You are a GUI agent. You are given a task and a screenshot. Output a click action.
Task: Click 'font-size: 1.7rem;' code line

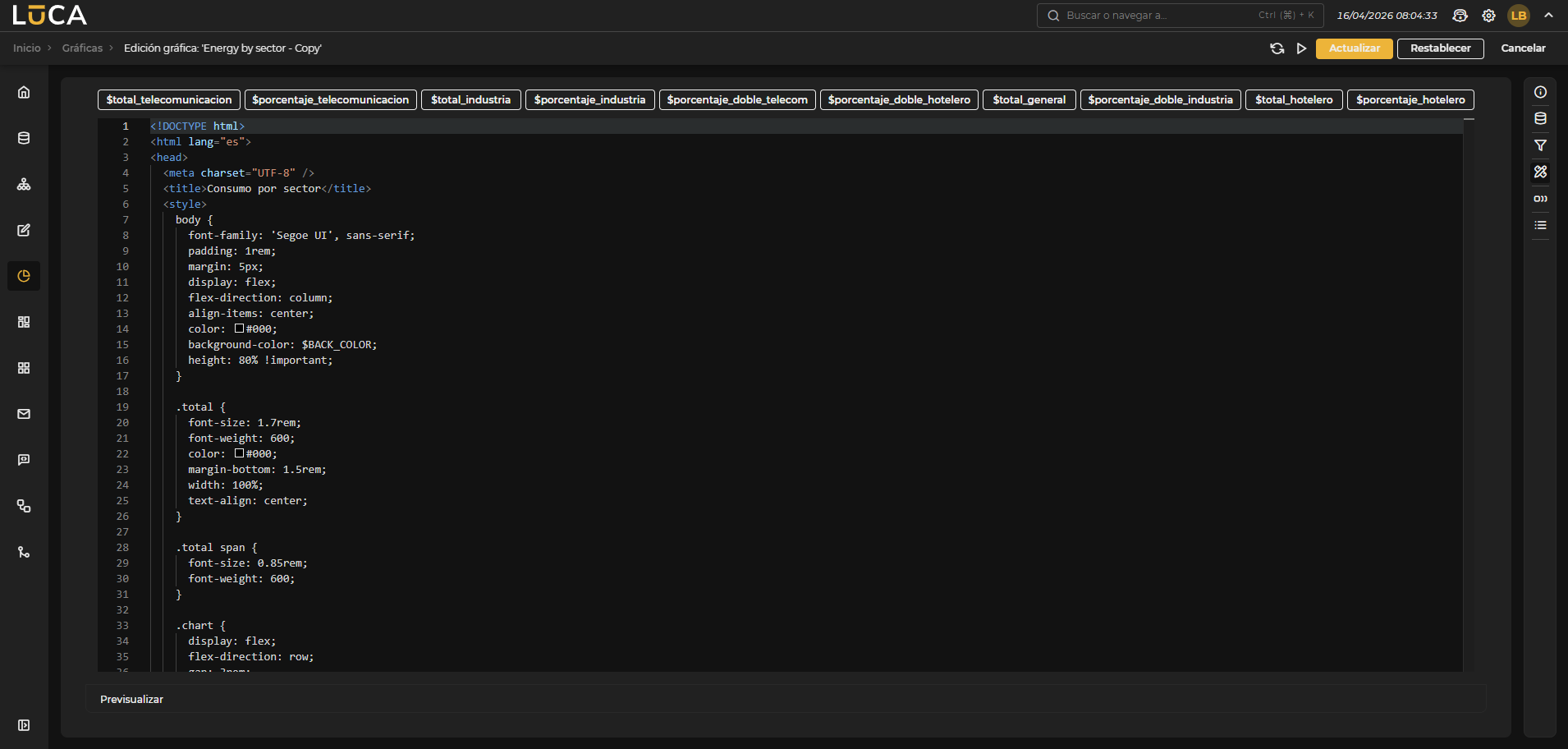[245, 423]
